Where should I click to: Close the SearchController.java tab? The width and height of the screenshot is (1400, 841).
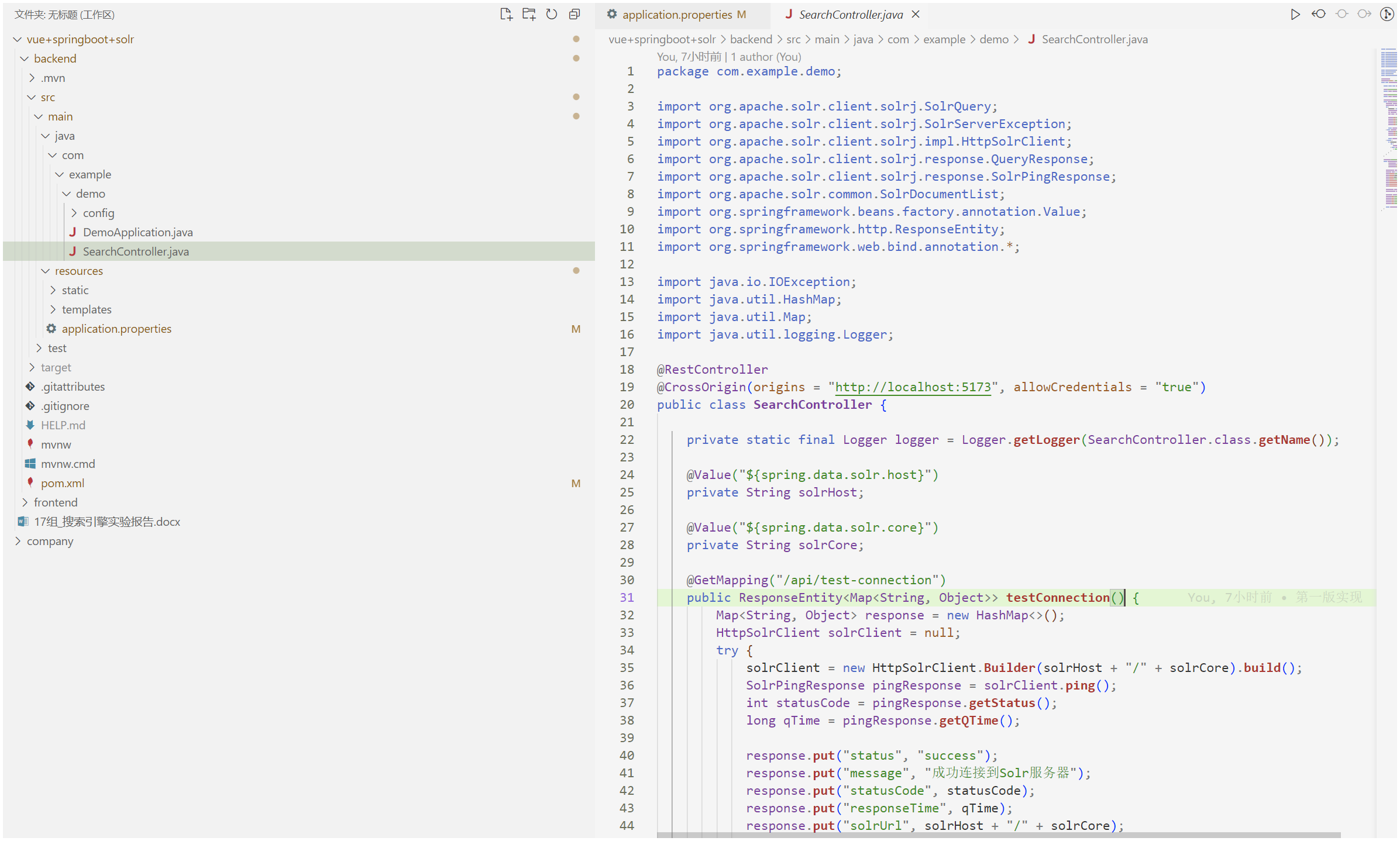(x=916, y=15)
